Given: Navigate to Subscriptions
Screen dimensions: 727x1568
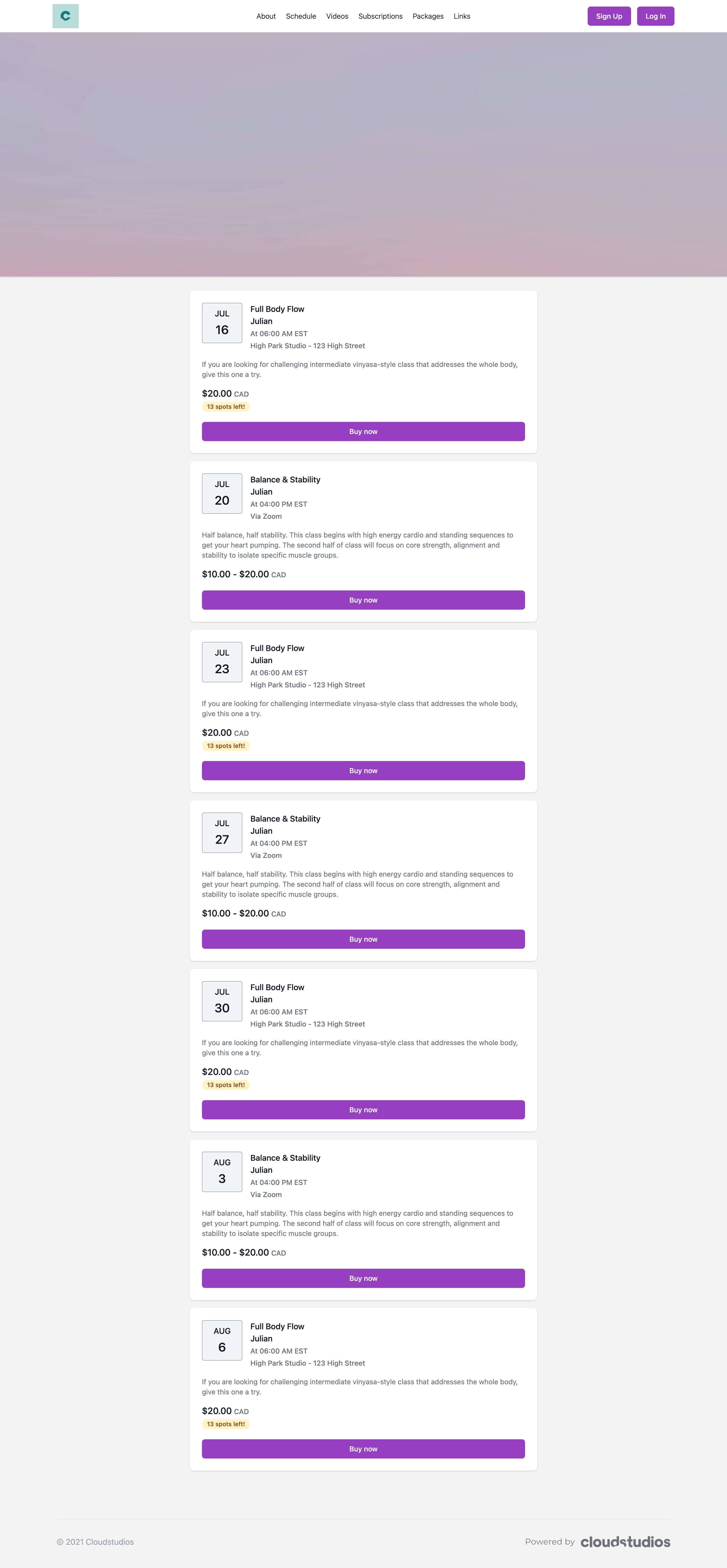Looking at the screenshot, I should pos(380,16).
